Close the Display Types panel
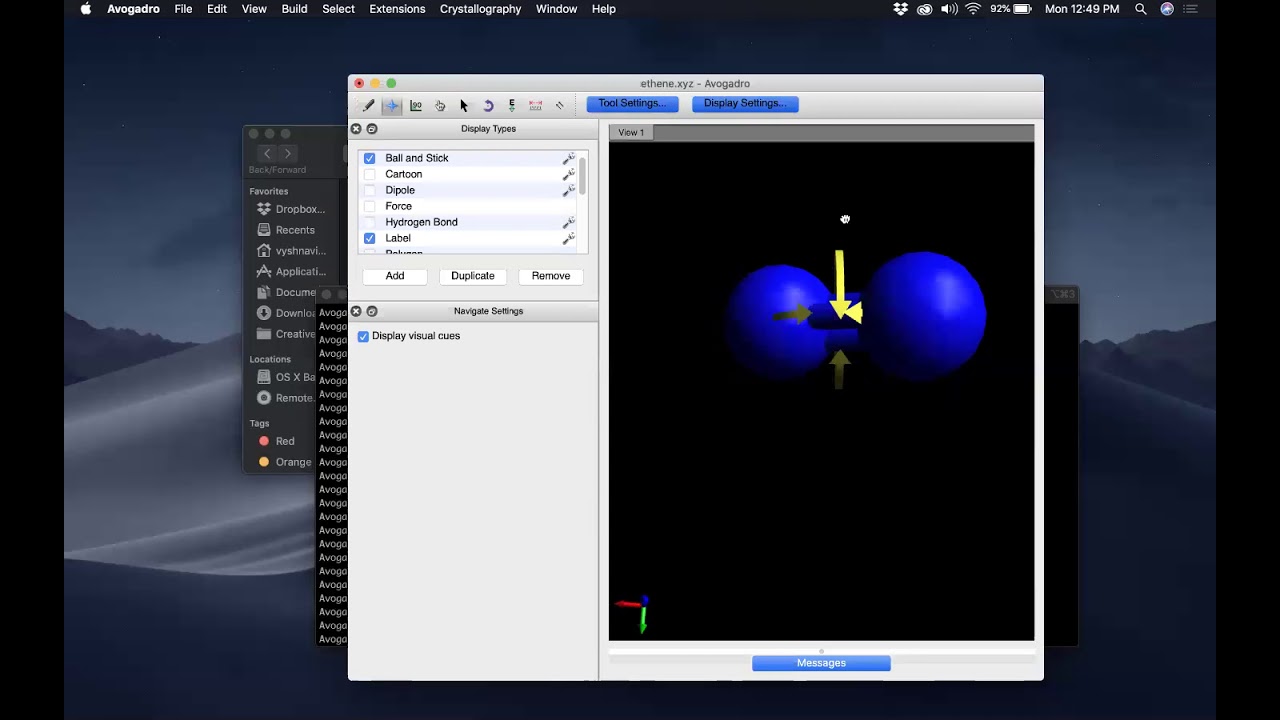Image resolution: width=1280 pixels, height=720 pixels. pyautogui.click(x=356, y=129)
